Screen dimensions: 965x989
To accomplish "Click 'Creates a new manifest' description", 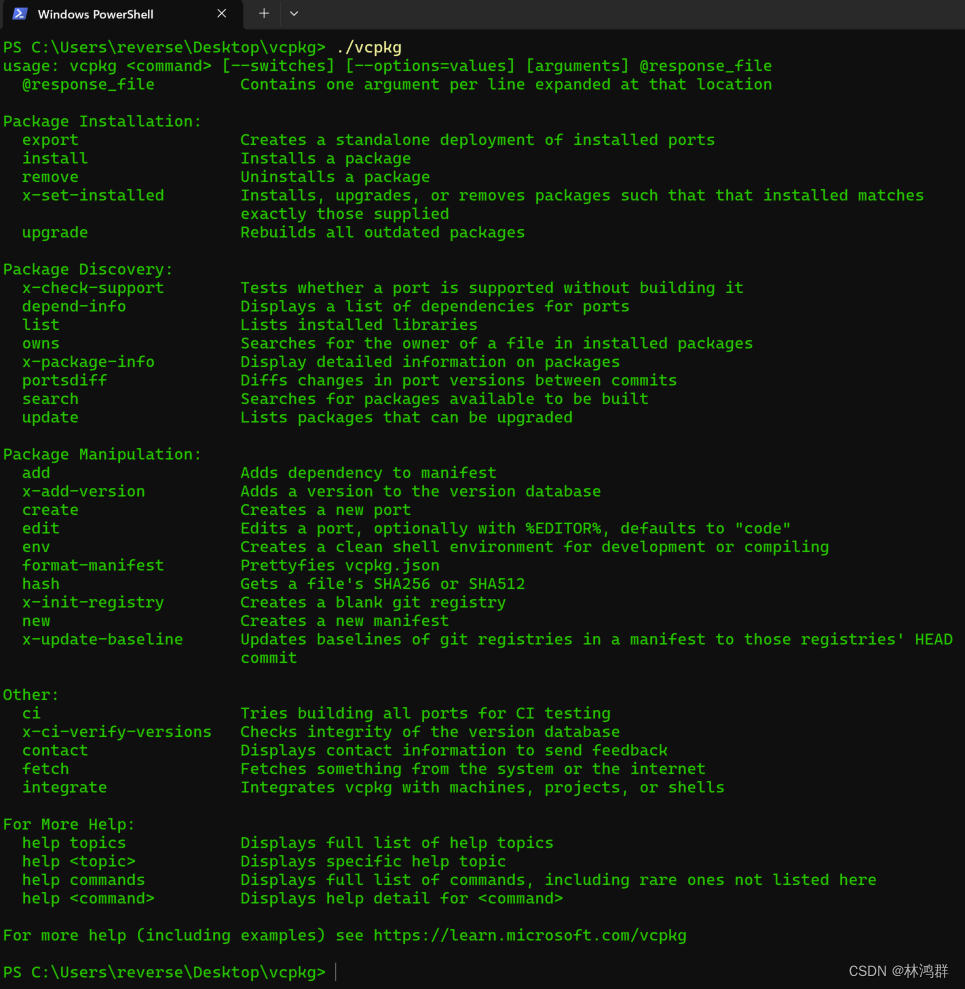I will pos(345,621).
